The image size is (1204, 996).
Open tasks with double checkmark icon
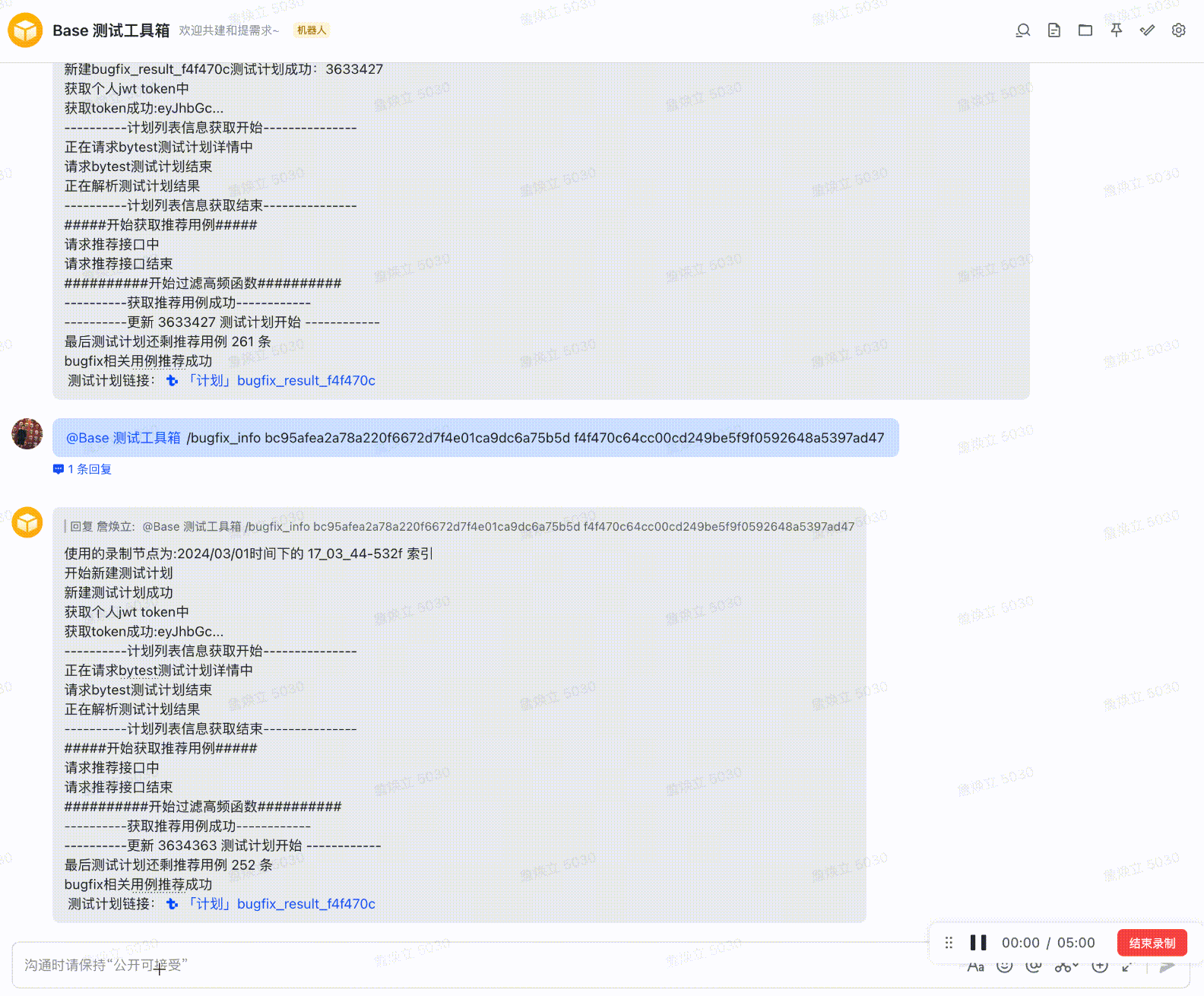(x=1148, y=30)
